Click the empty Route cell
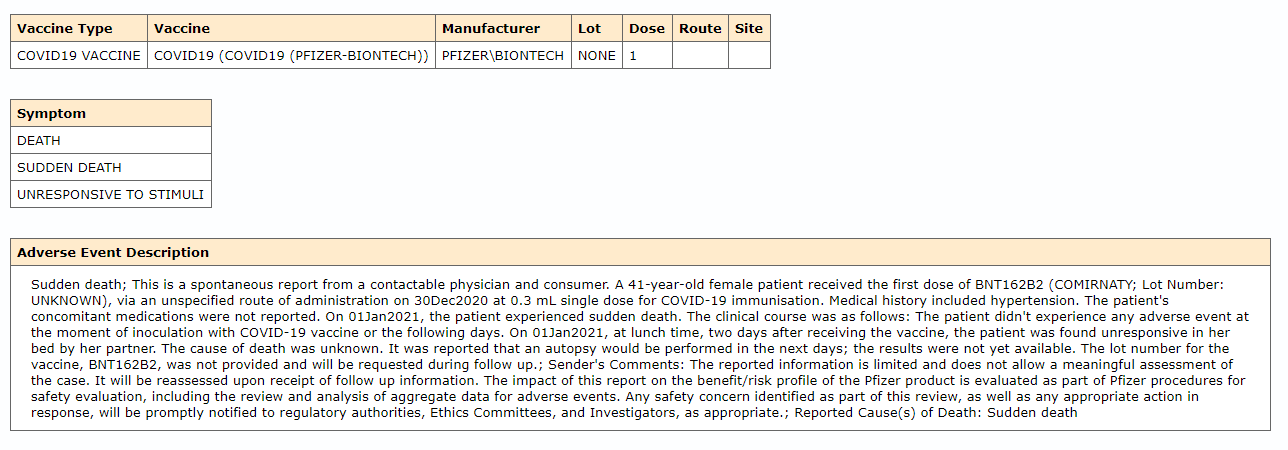1288x450 pixels. [x=700, y=56]
